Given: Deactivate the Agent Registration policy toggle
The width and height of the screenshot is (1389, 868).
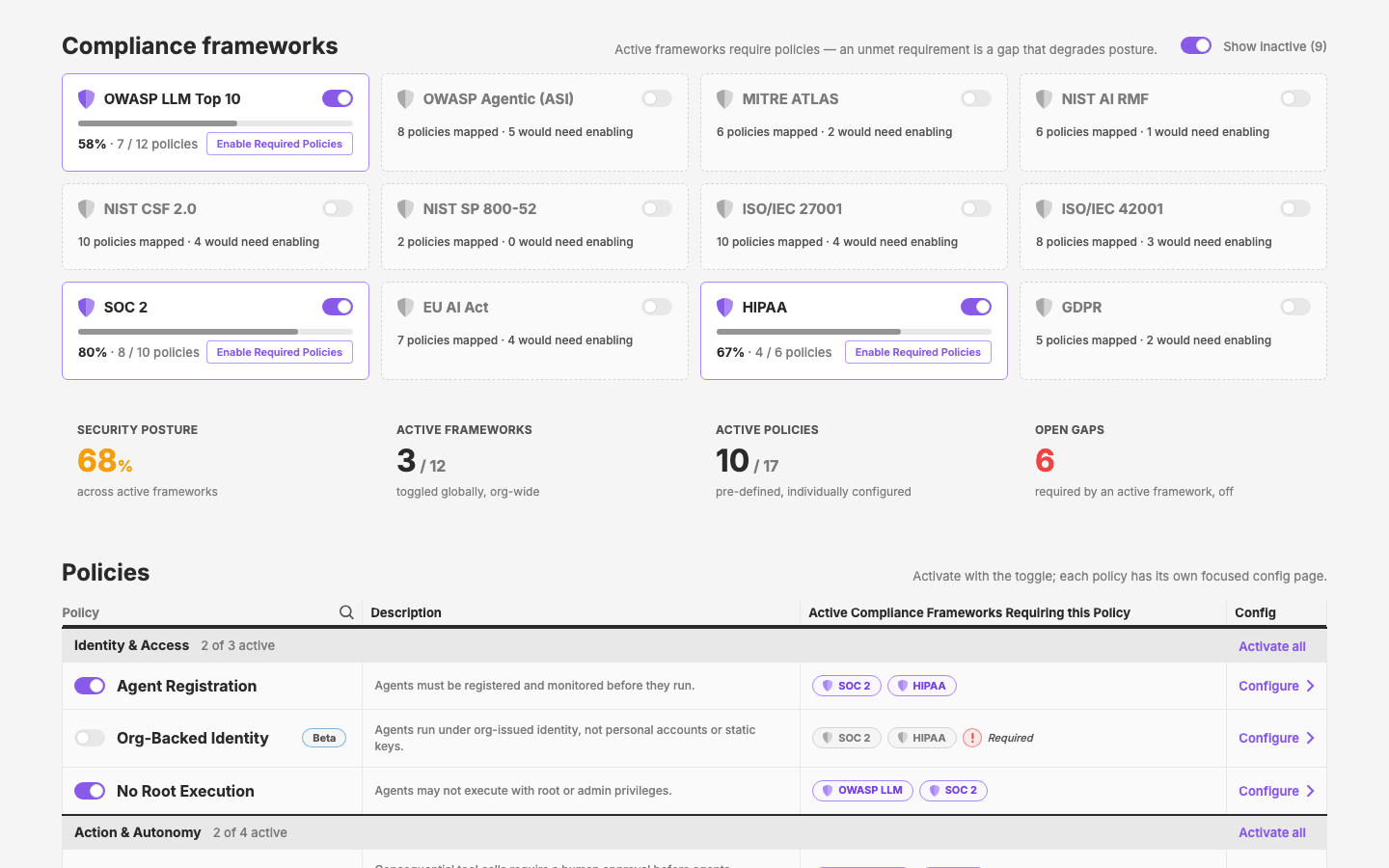Looking at the screenshot, I should [90, 686].
